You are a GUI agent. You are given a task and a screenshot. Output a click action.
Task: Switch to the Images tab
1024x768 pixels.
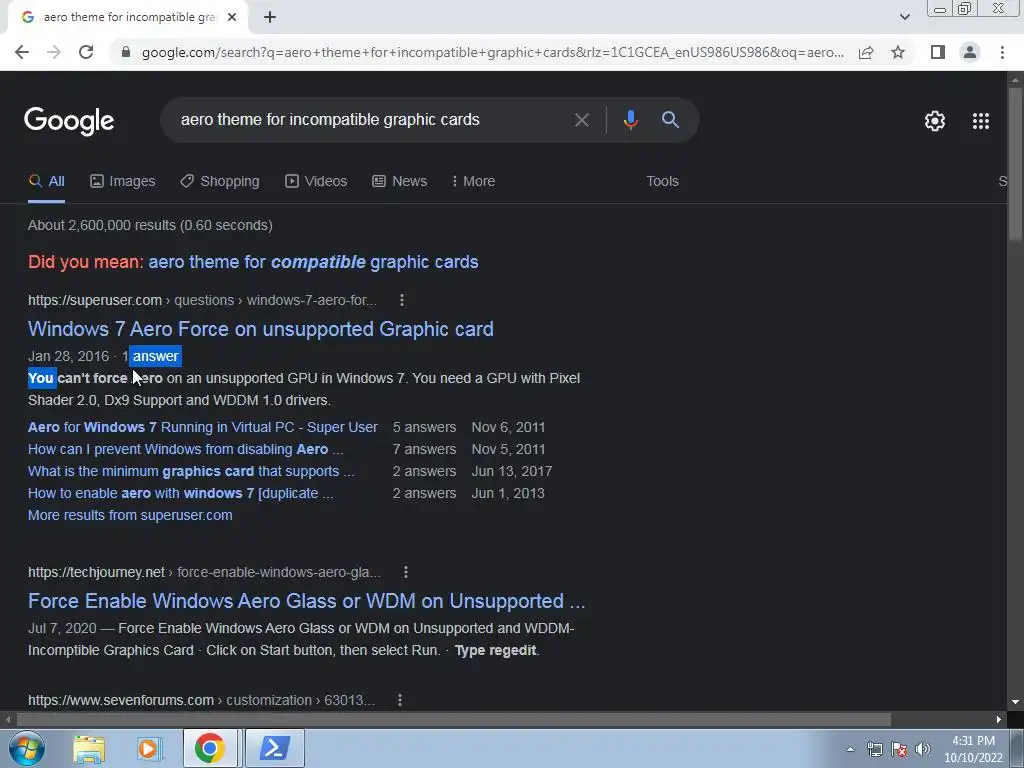click(x=123, y=182)
